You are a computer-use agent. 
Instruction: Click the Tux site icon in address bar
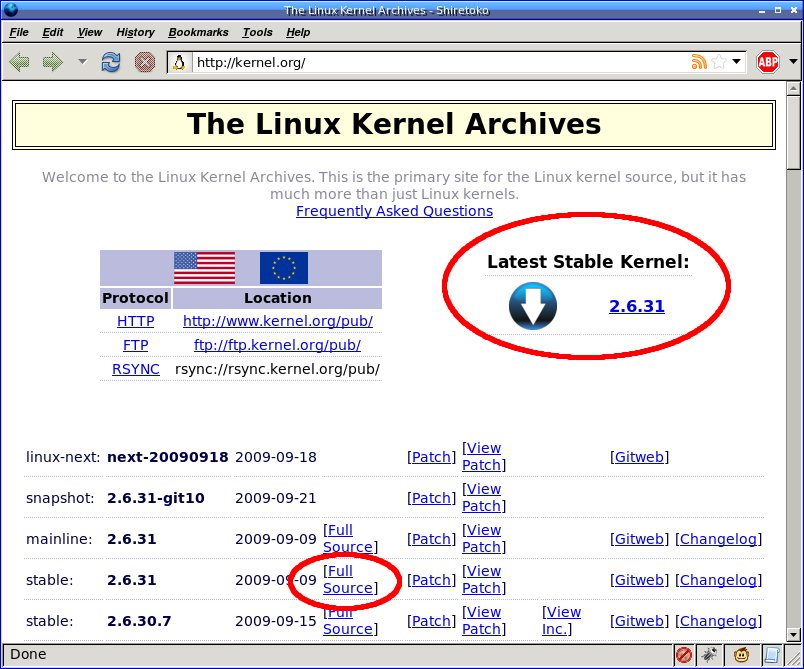pos(180,62)
